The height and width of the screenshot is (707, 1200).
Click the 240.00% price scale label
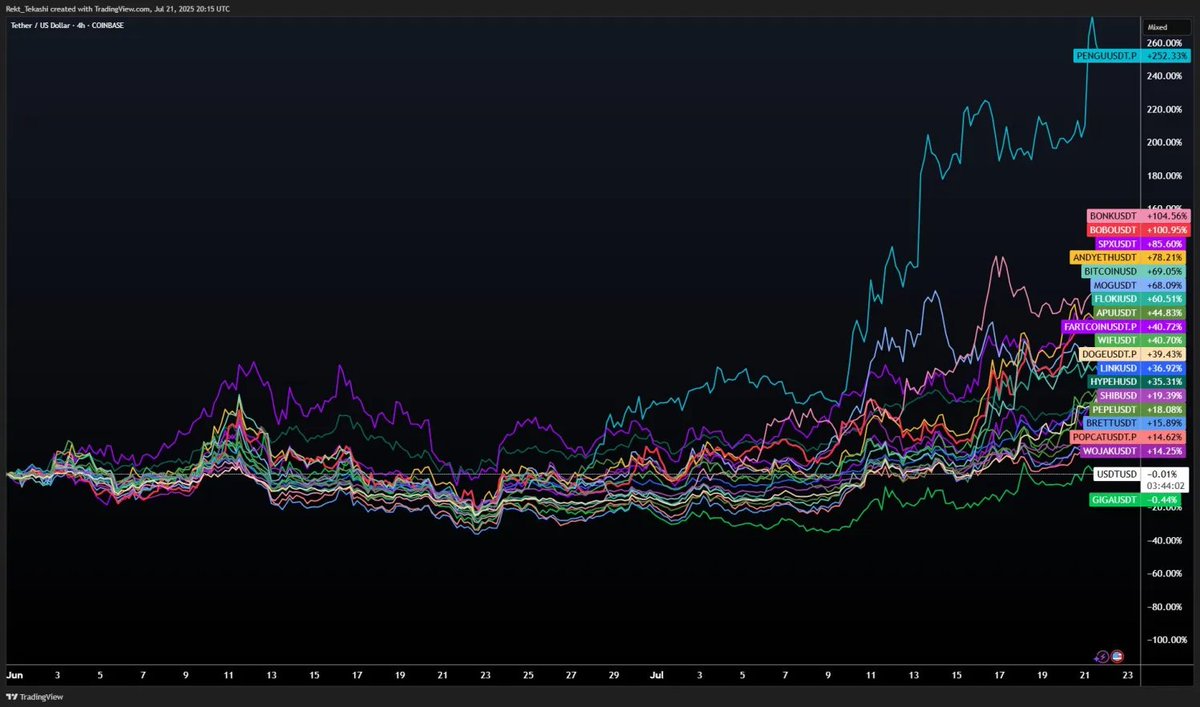1166,76
